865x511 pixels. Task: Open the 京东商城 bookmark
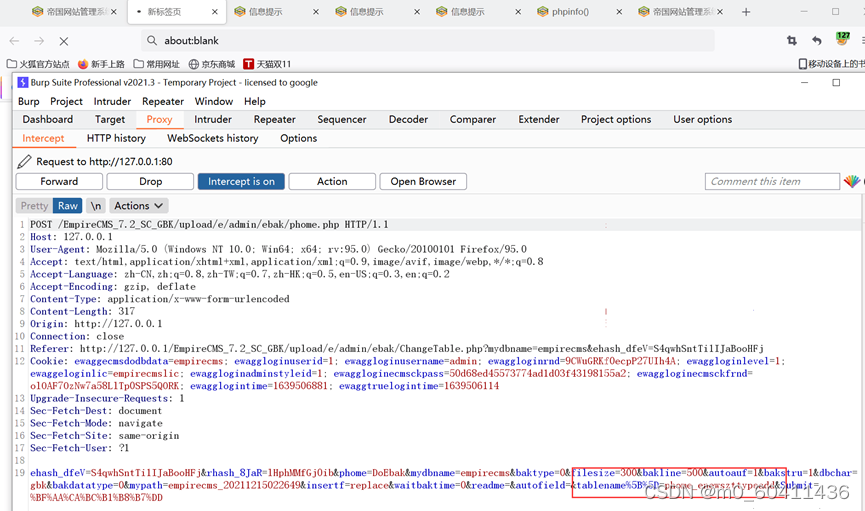click(x=212, y=64)
